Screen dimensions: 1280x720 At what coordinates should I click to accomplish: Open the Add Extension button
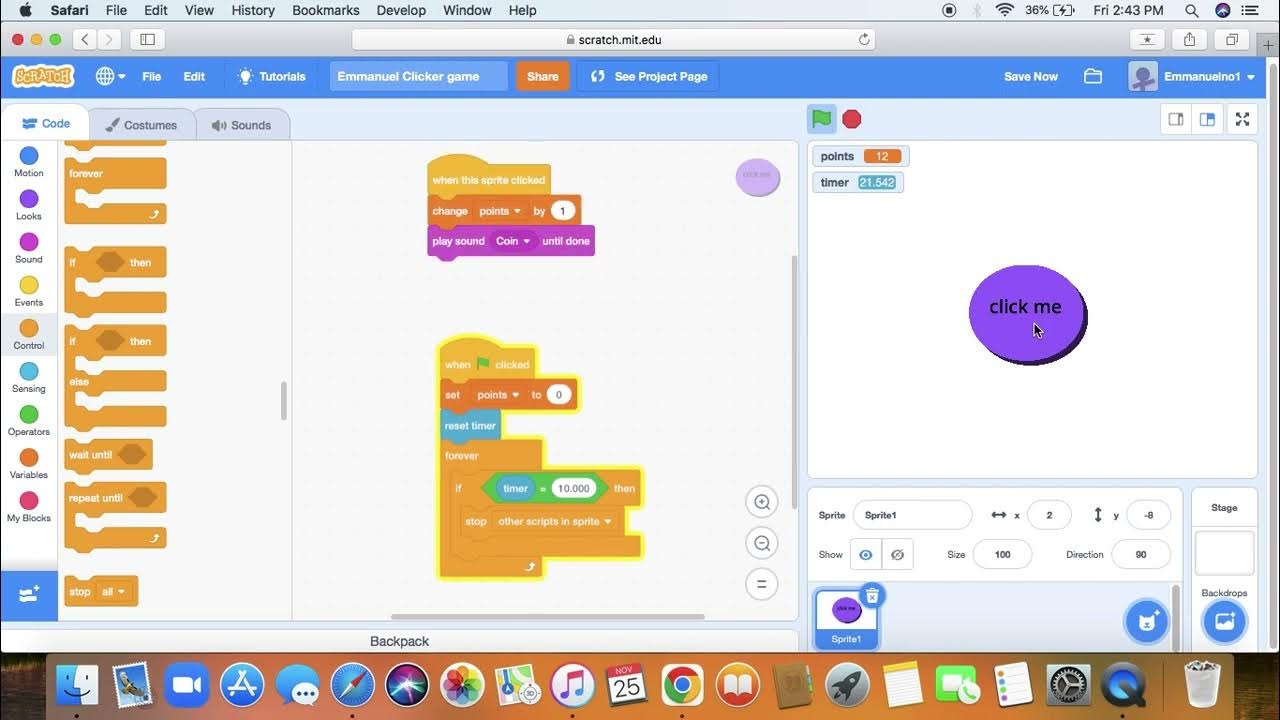[29, 594]
